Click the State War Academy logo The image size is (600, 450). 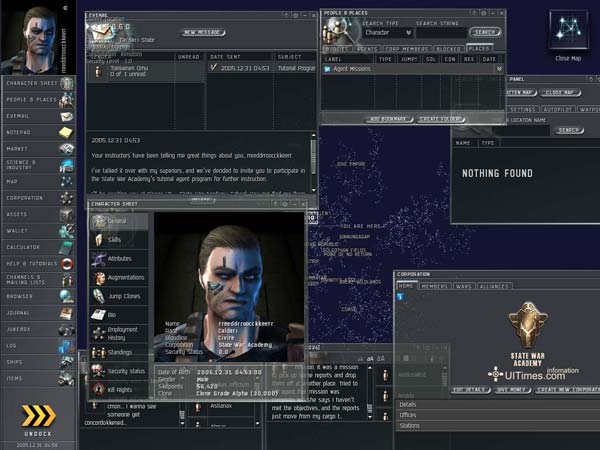(528, 326)
